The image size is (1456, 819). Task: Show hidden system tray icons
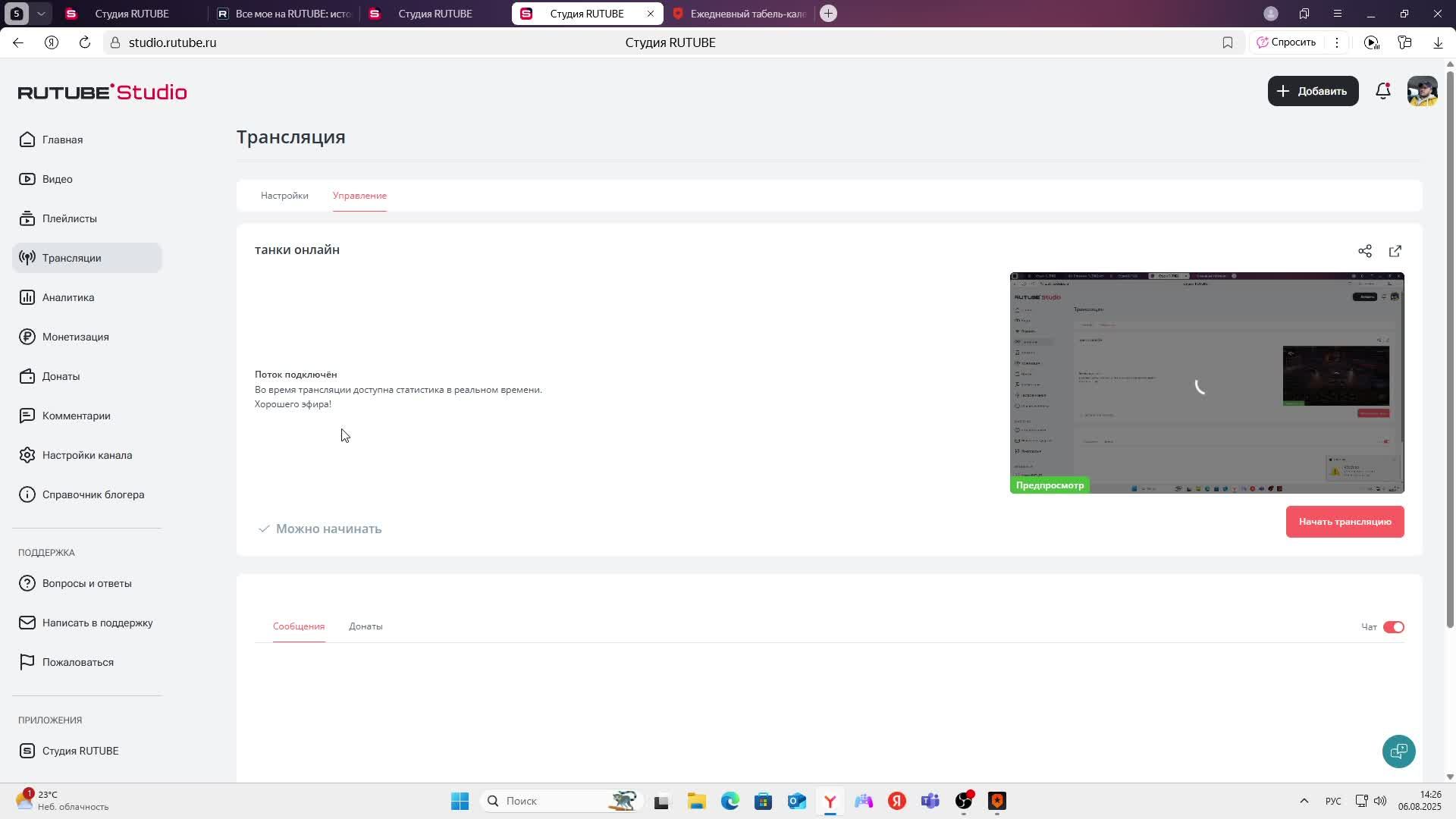tap(1304, 801)
